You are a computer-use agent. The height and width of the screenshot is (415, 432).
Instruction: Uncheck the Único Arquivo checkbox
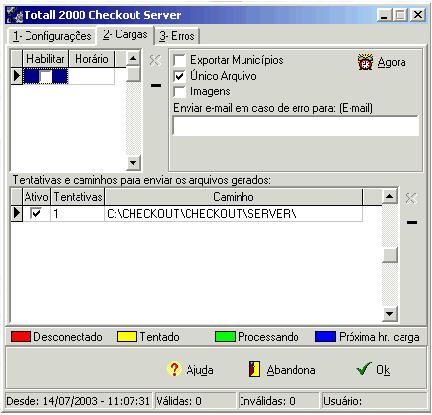(x=179, y=76)
